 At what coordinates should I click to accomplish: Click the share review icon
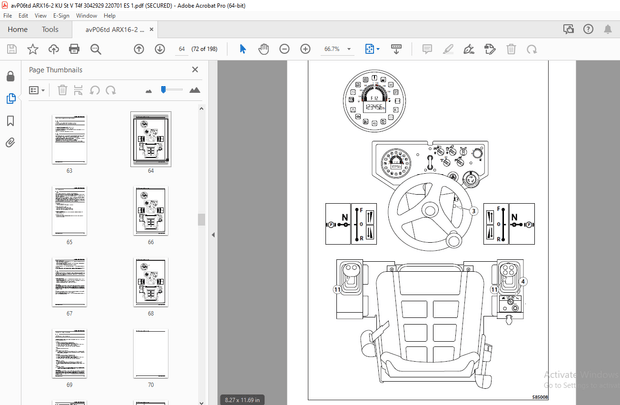(x=568, y=29)
